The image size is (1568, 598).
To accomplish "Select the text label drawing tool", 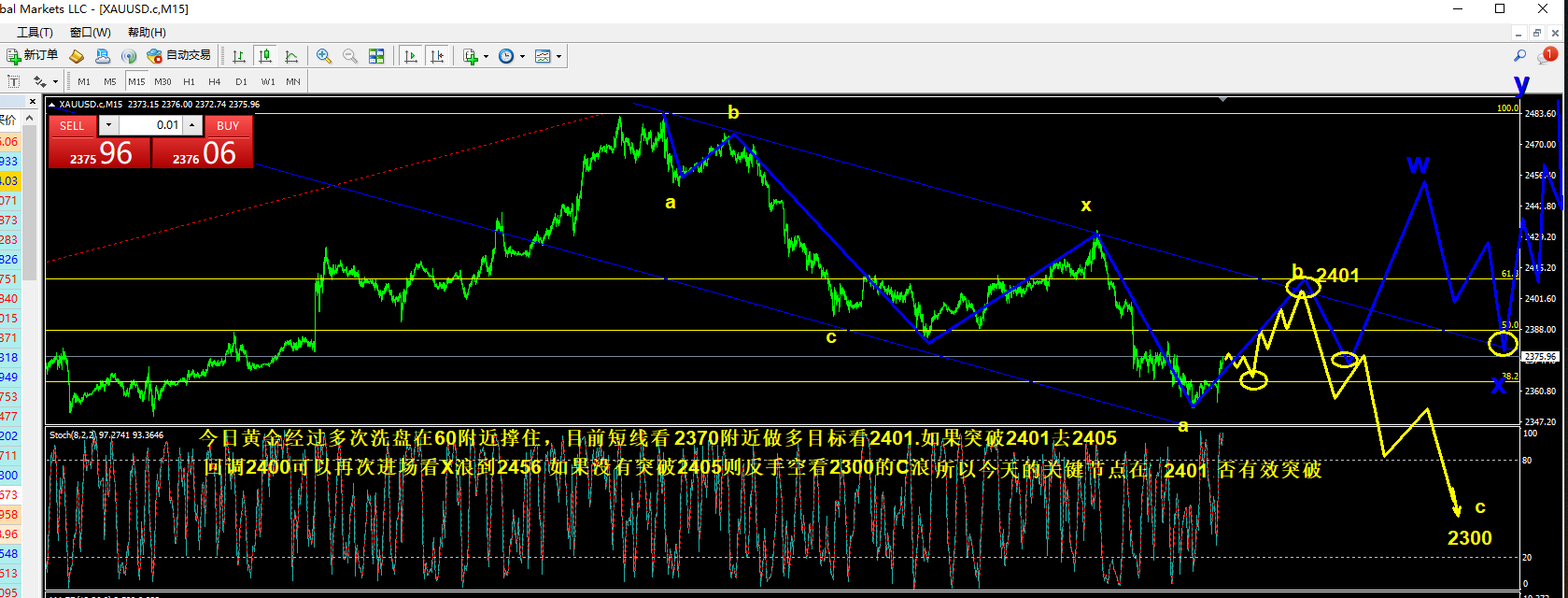I will click(14, 81).
